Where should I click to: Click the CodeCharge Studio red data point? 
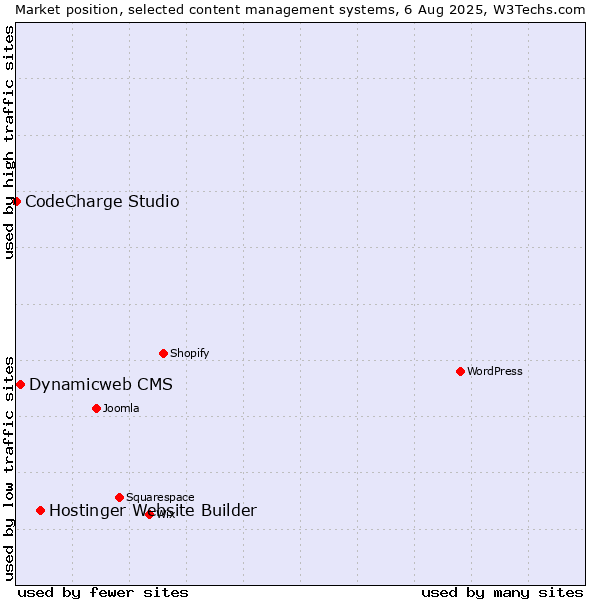16,201
